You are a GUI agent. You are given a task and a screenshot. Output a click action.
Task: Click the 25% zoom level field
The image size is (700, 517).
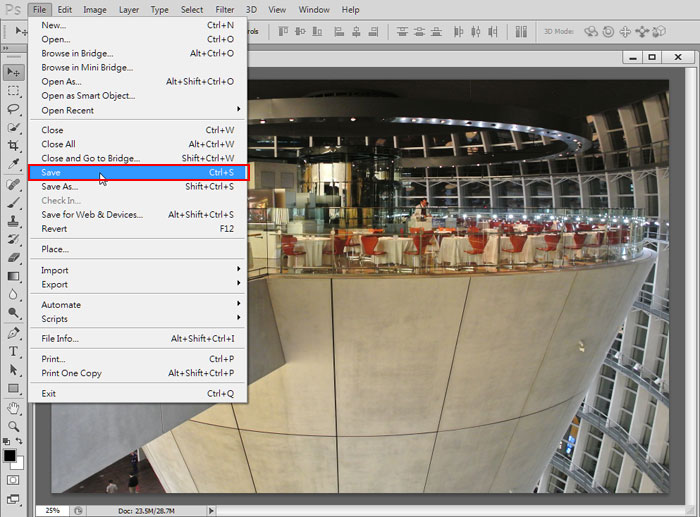pyautogui.click(x=52, y=510)
